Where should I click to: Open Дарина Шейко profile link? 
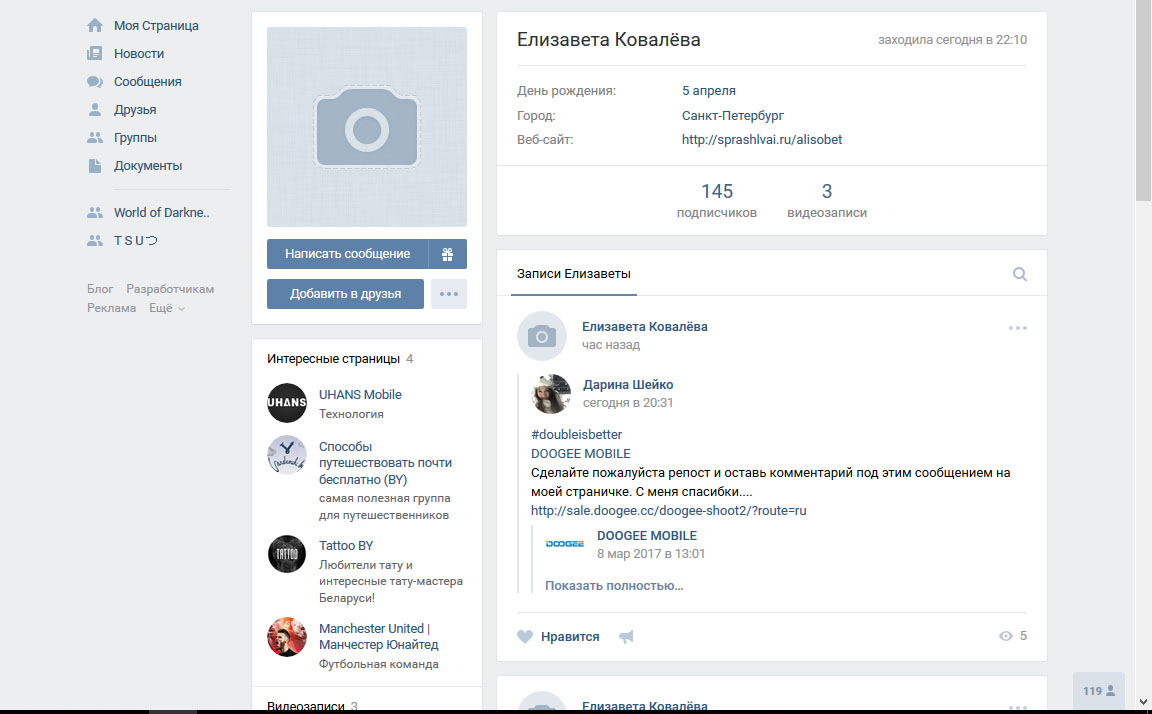[628, 384]
